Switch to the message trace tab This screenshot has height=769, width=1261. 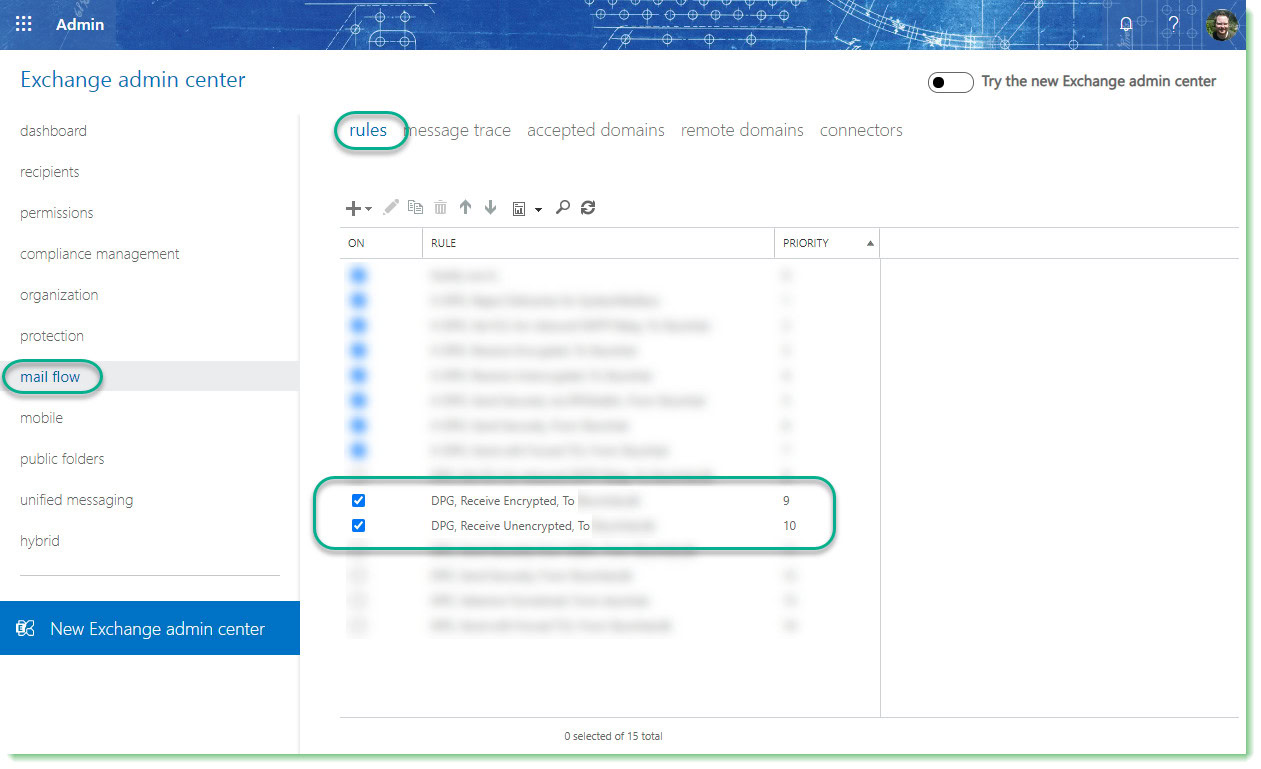click(x=458, y=130)
